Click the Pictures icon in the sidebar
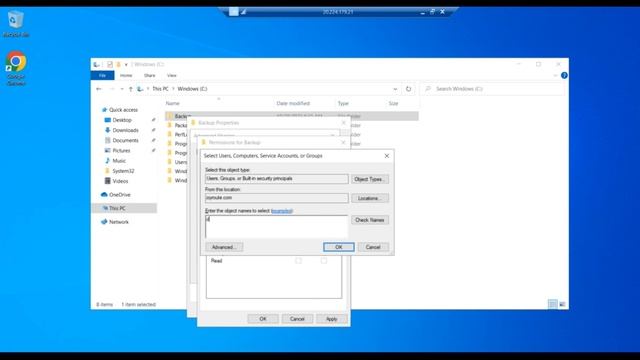 (108, 150)
